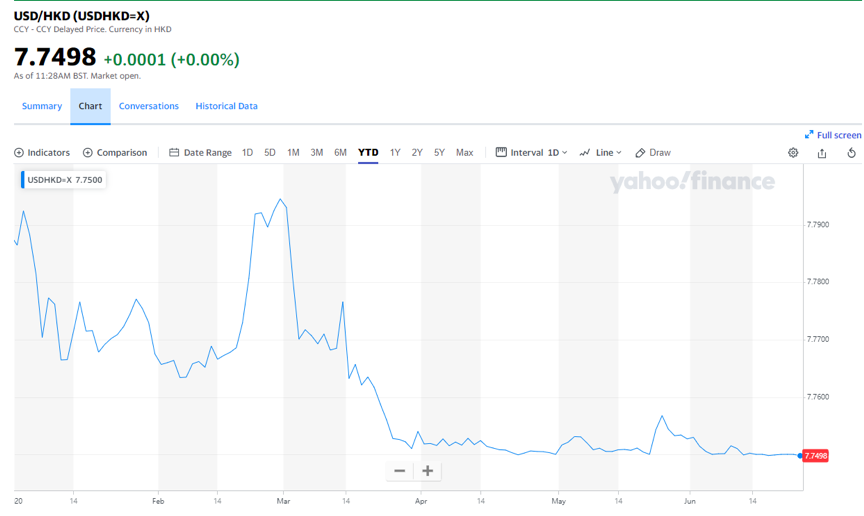Open the Historical Data tab
The height and width of the screenshot is (516, 864).
226,106
